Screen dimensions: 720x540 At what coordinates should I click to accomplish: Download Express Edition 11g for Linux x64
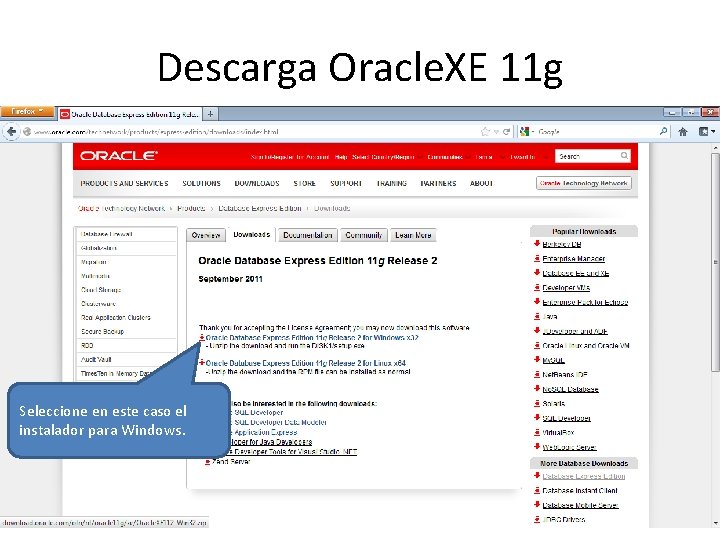click(x=306, y=363)
